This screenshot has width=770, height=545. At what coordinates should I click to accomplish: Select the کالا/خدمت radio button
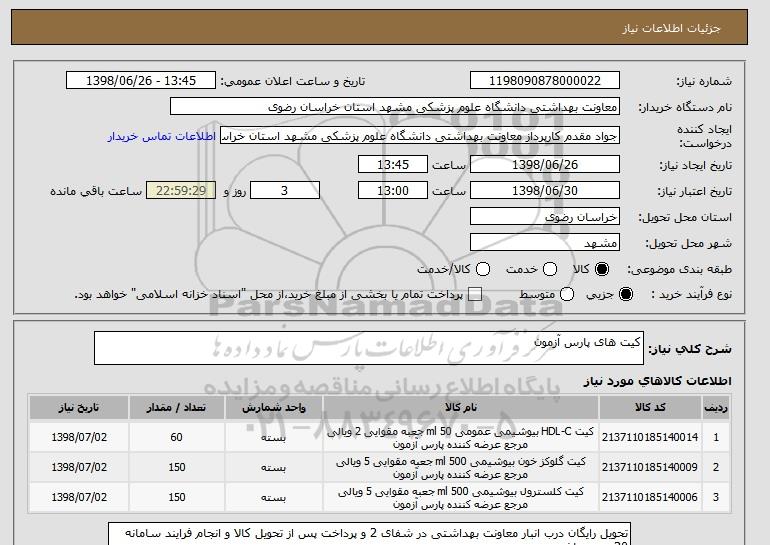[x=483, y=269]
